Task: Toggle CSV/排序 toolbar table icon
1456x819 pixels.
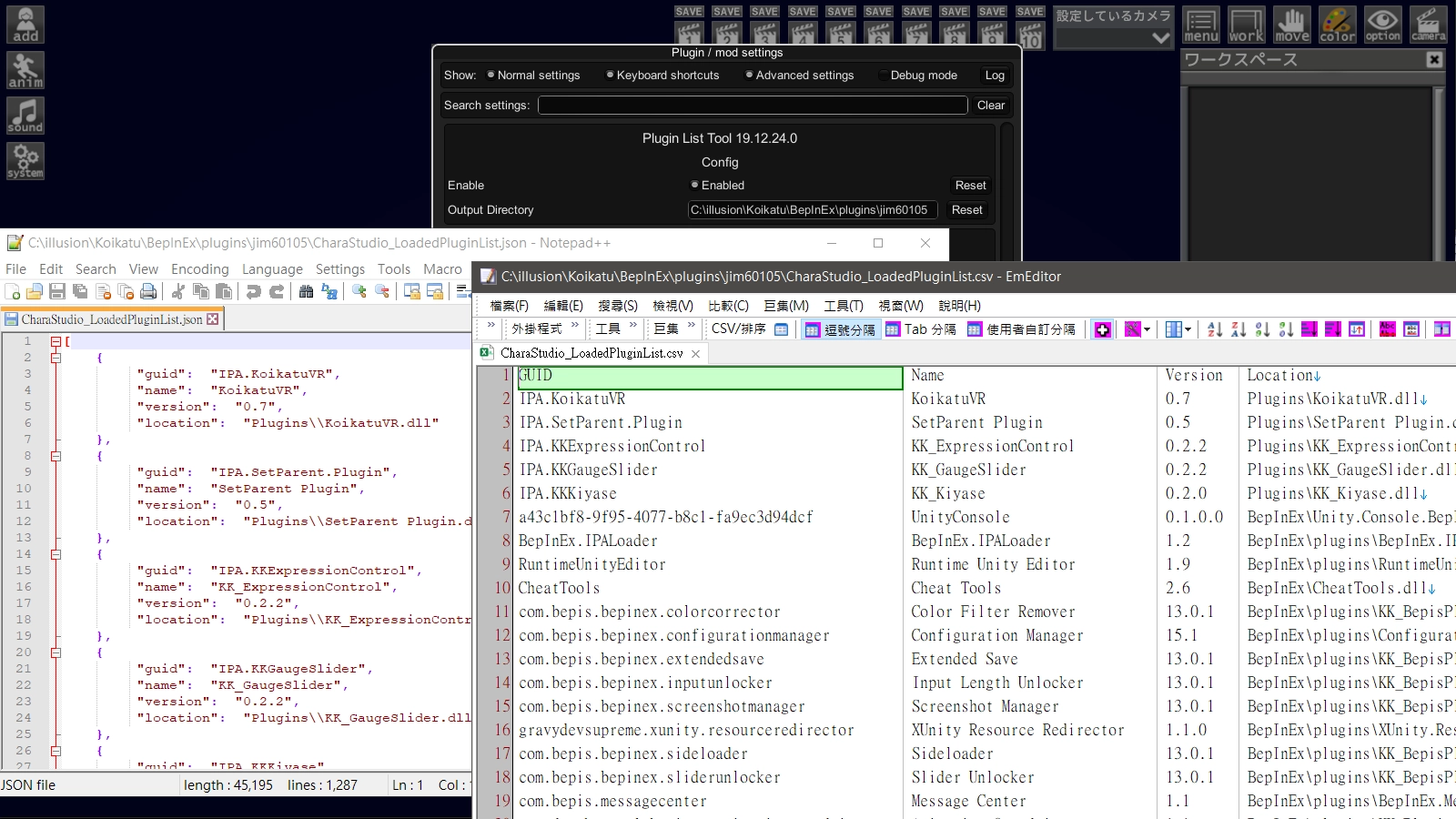Action: [781, 329]
